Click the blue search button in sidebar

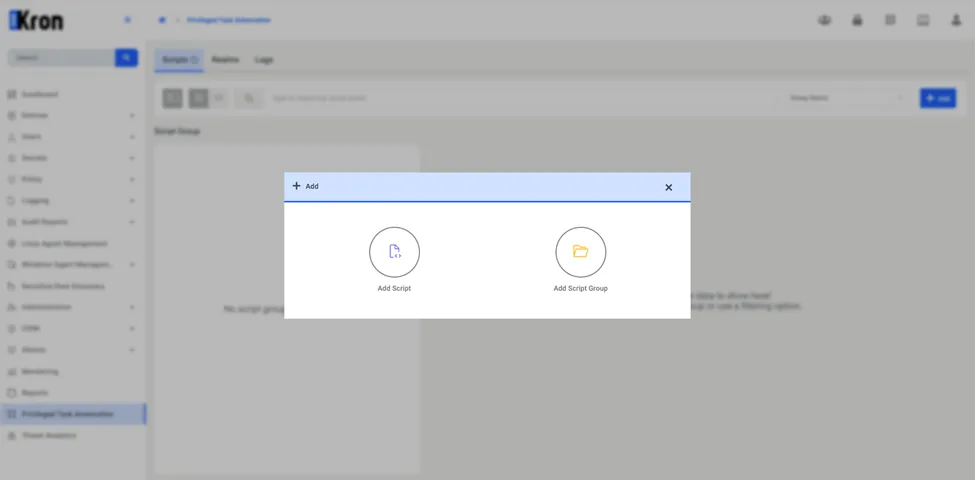tap(126, 58)
